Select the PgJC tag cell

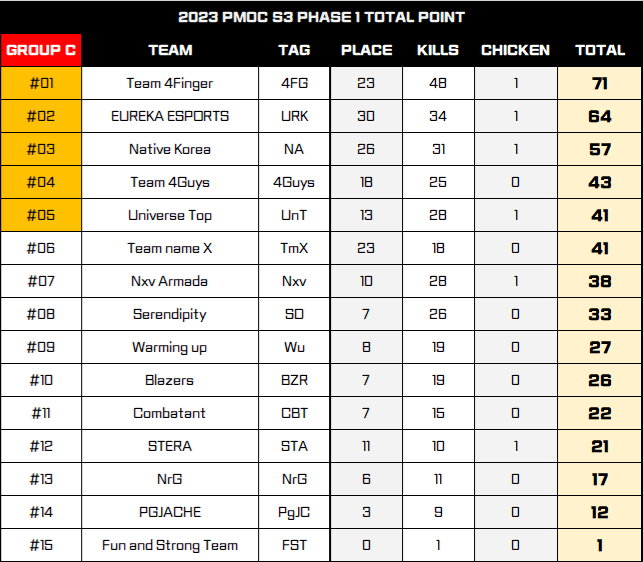293,512
